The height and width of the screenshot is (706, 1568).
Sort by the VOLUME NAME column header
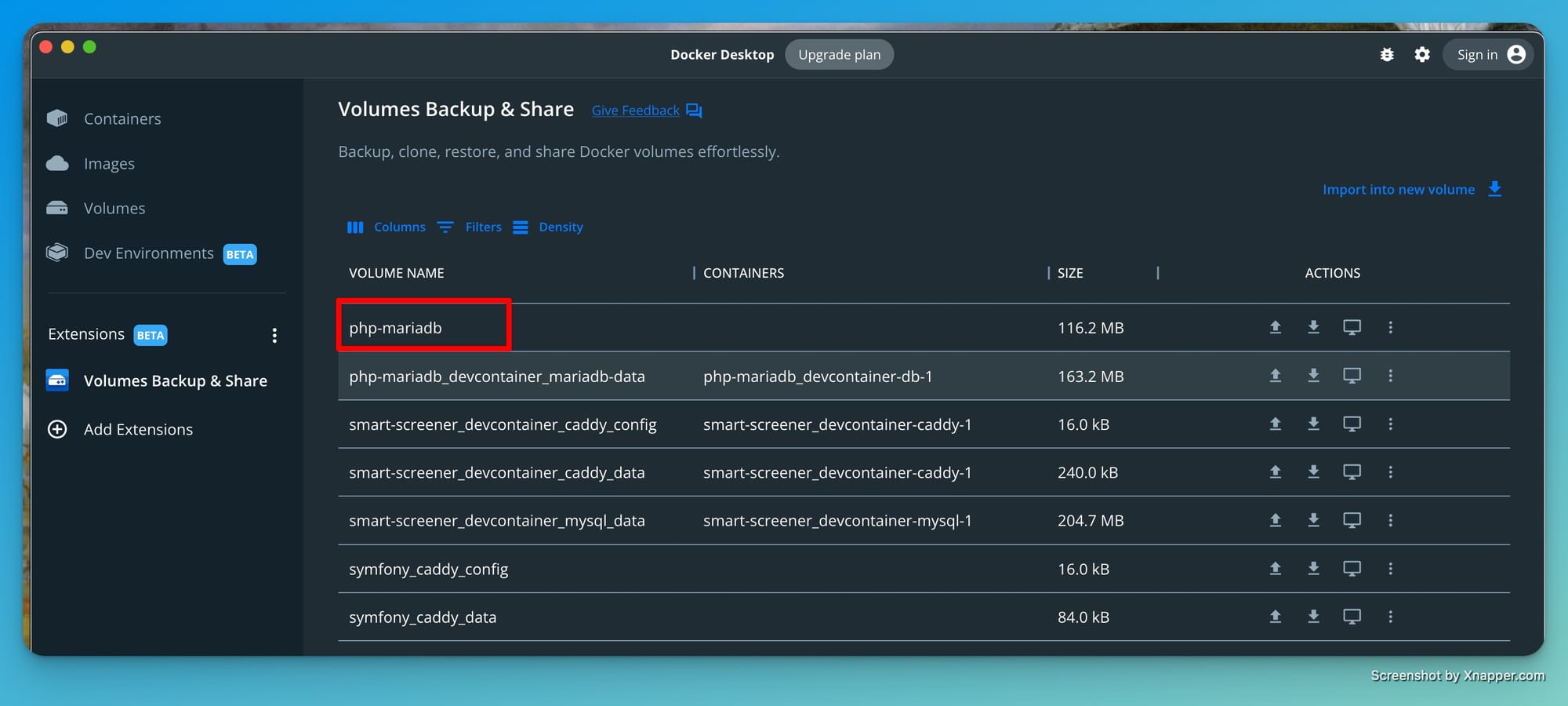[x=397, y=273]
